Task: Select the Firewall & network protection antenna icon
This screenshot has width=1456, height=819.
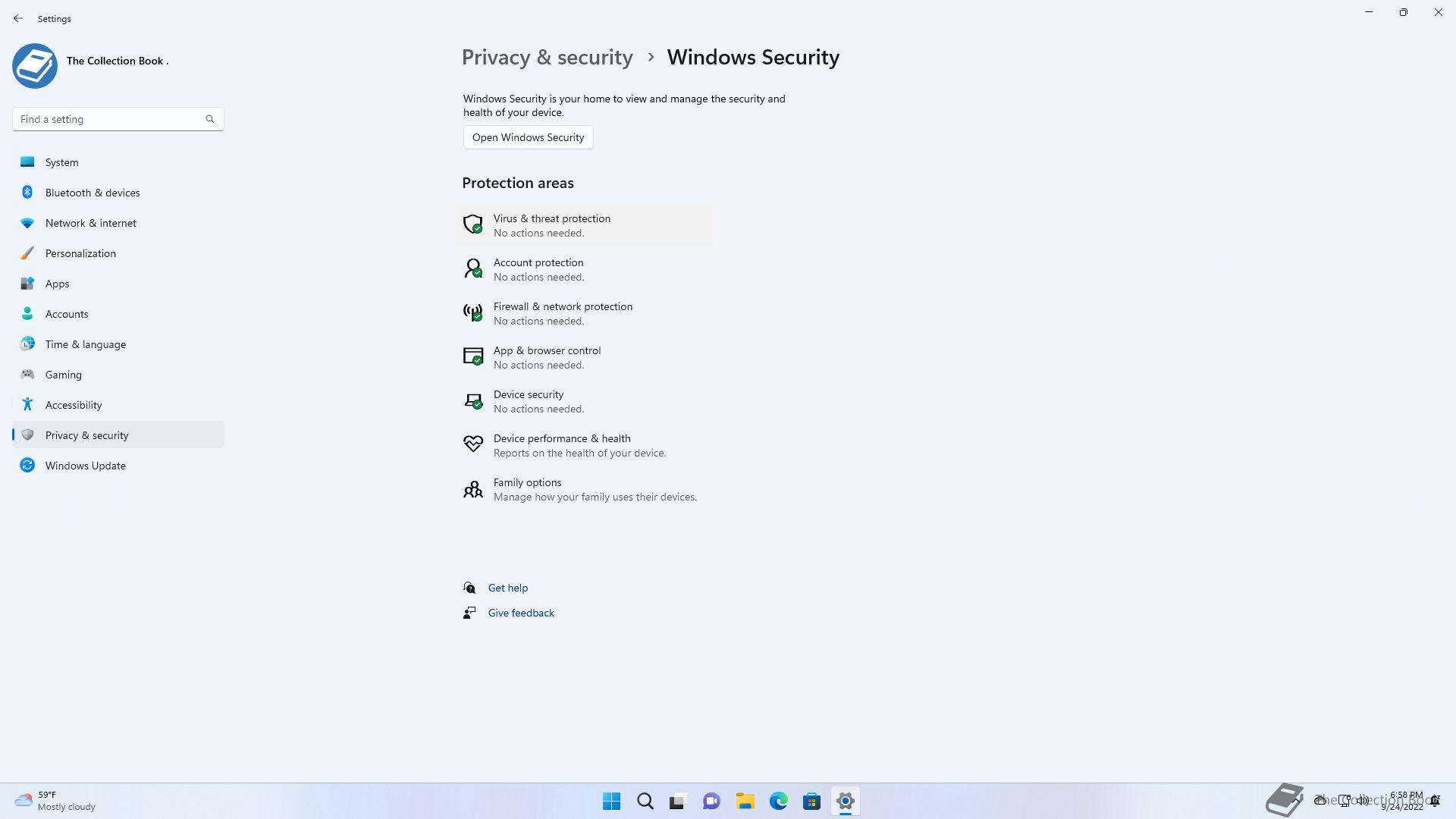Action: coord(472,312)
